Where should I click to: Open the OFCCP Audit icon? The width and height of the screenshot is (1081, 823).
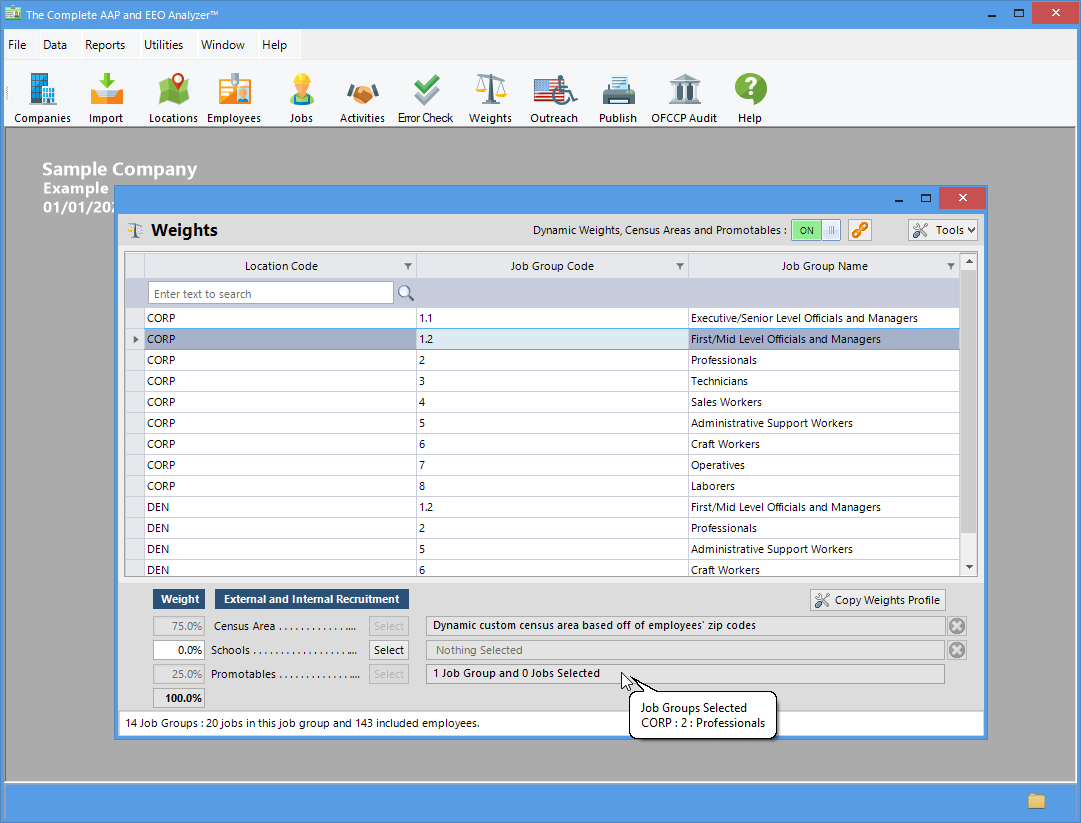point(684,99)
